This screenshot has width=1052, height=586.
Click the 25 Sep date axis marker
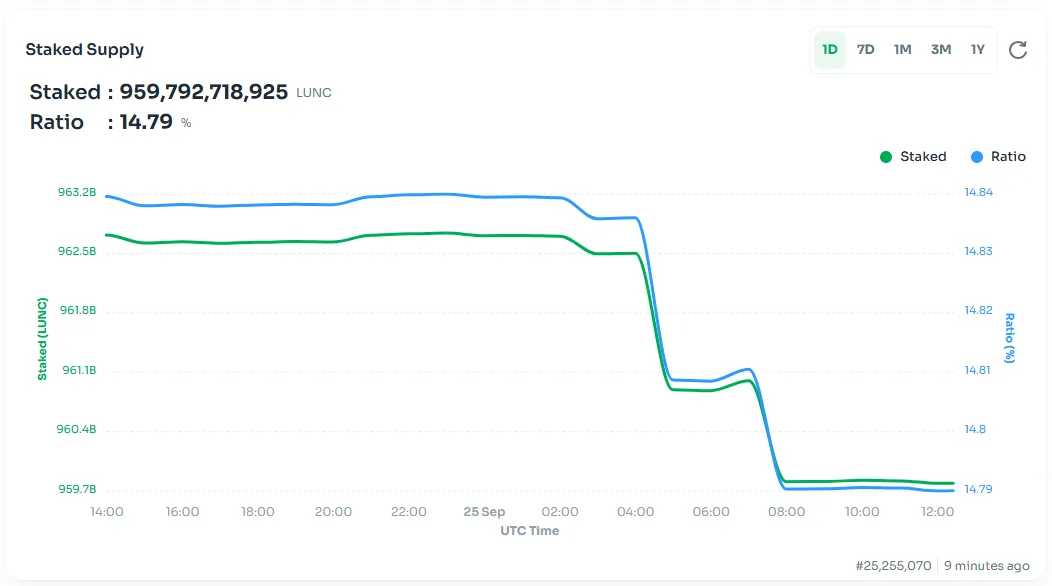pyautogui.click(x=484, y=512)
